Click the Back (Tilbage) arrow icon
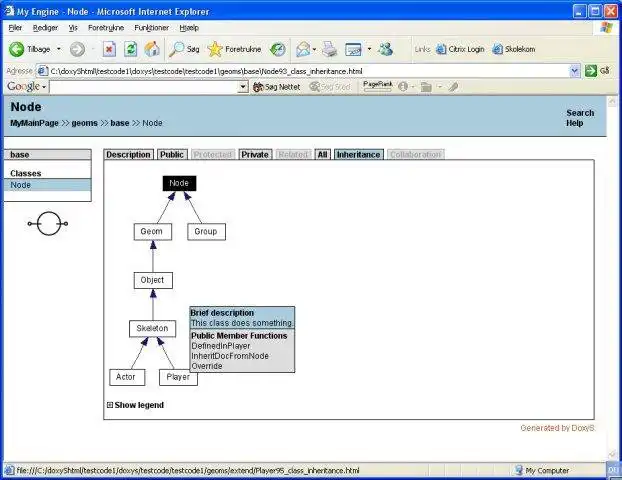The image size is (622, 480). pos(17,49)
